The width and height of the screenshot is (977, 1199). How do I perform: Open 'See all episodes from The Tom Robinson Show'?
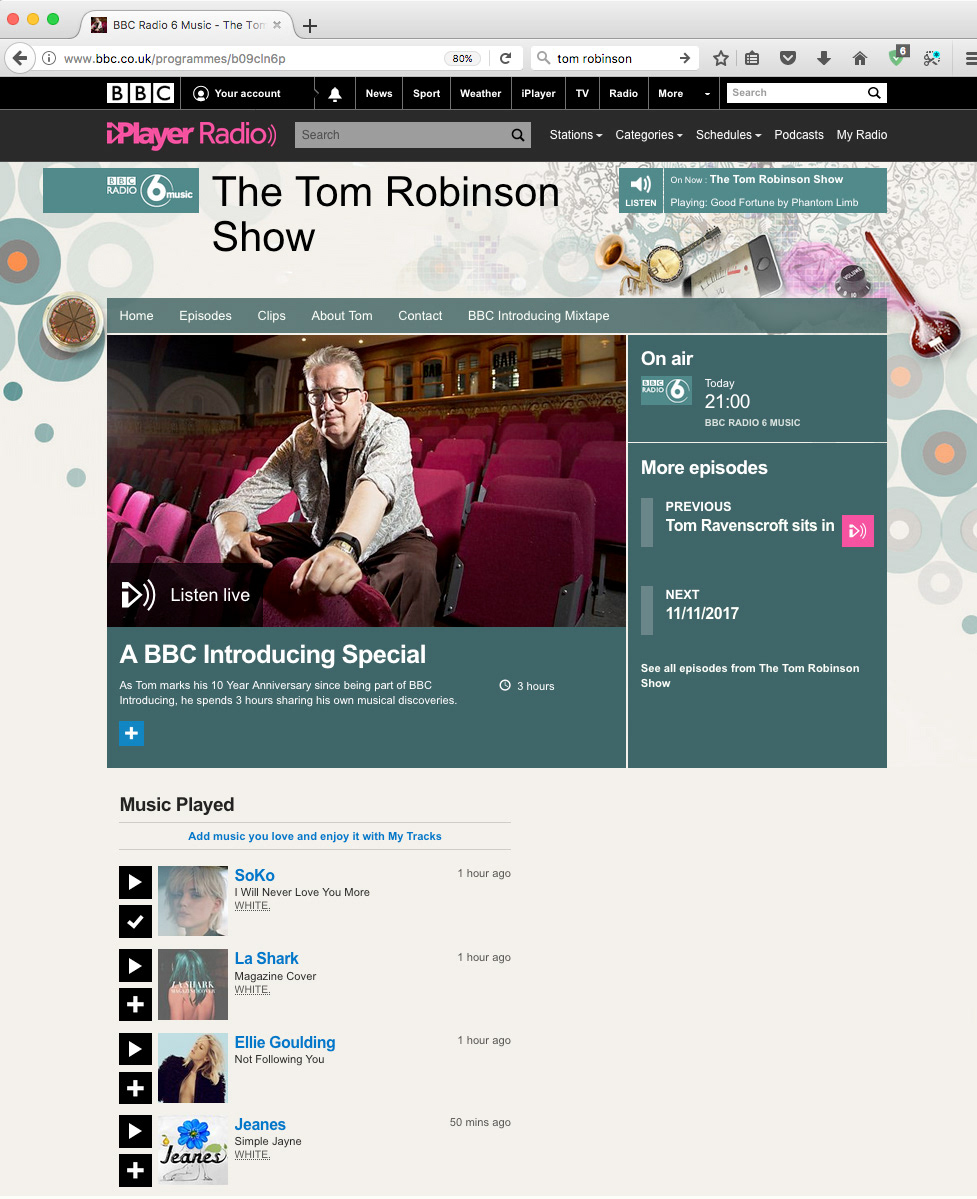click(750, 676)
